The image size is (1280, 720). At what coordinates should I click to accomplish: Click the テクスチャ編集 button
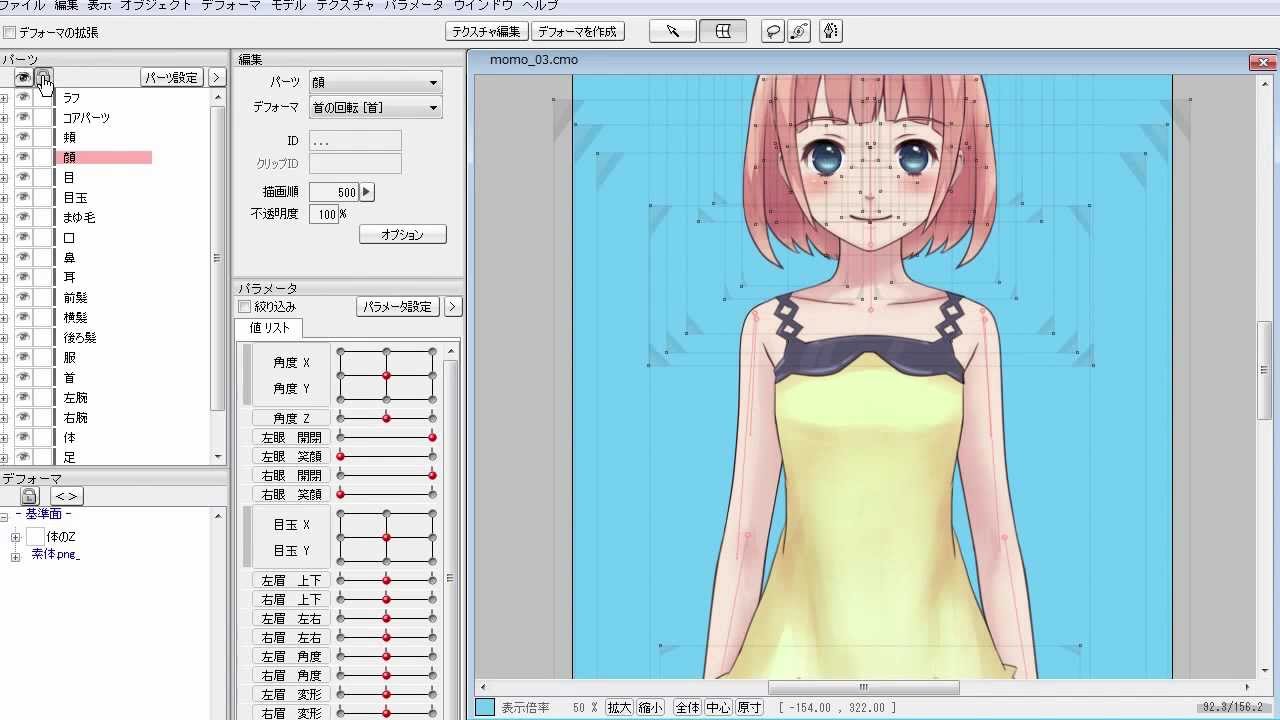pyautogui.click(x=486, y=31)
